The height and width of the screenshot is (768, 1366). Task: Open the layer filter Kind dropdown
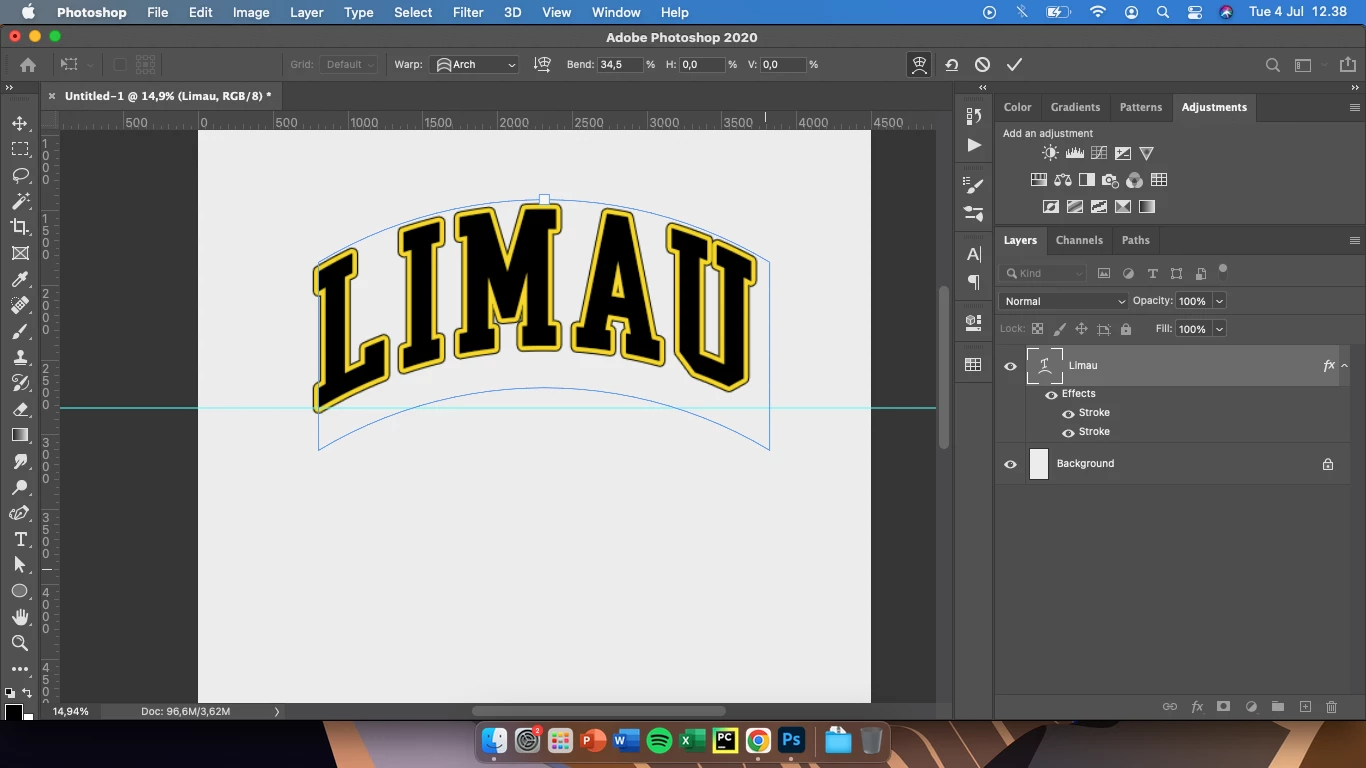pyautogui.click(x=1045, y=273)
